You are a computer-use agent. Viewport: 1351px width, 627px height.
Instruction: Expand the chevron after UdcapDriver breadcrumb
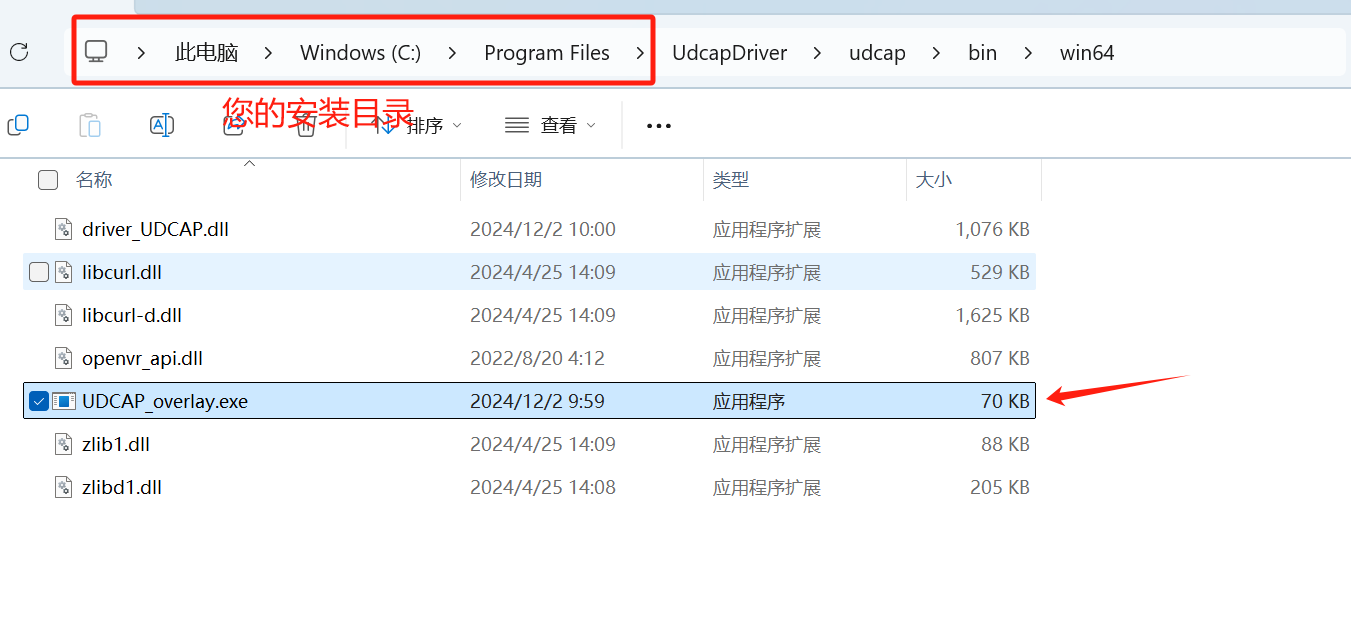coord(818,53)
